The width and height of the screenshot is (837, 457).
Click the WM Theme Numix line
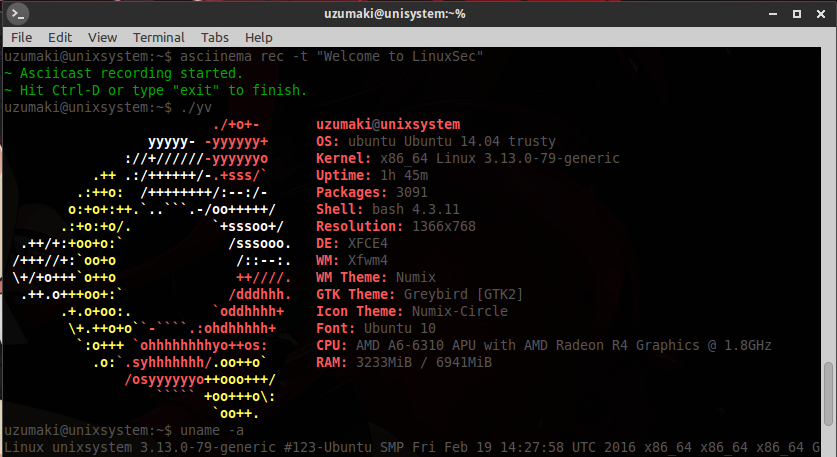[x=376, y=278]
